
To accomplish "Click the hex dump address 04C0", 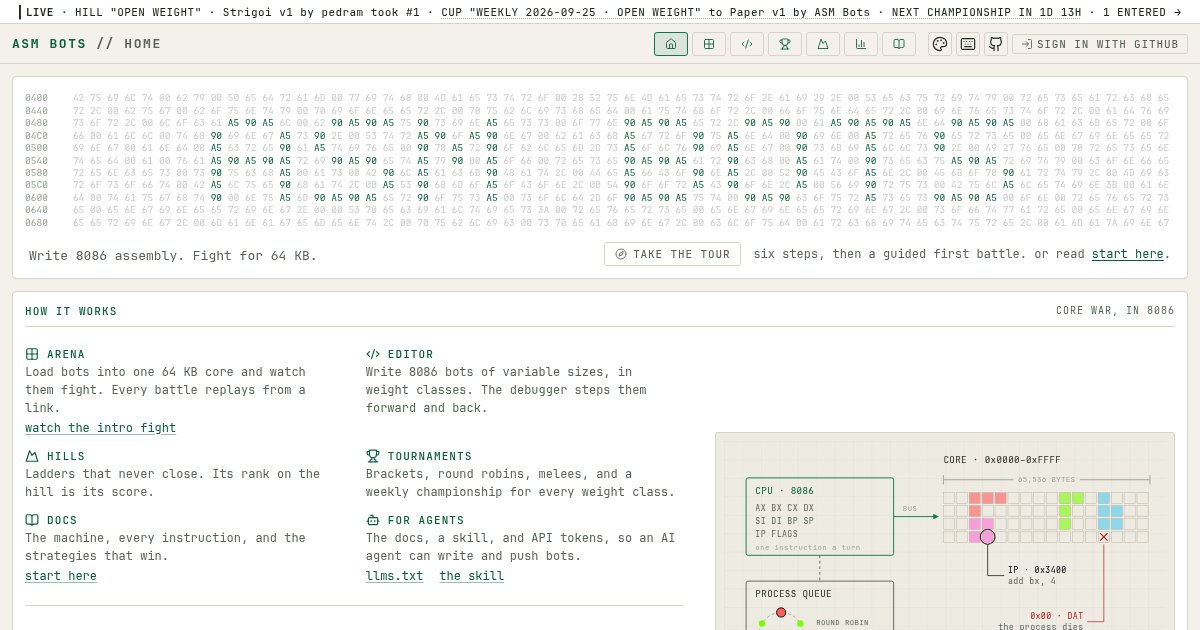I will click(36, 135).
